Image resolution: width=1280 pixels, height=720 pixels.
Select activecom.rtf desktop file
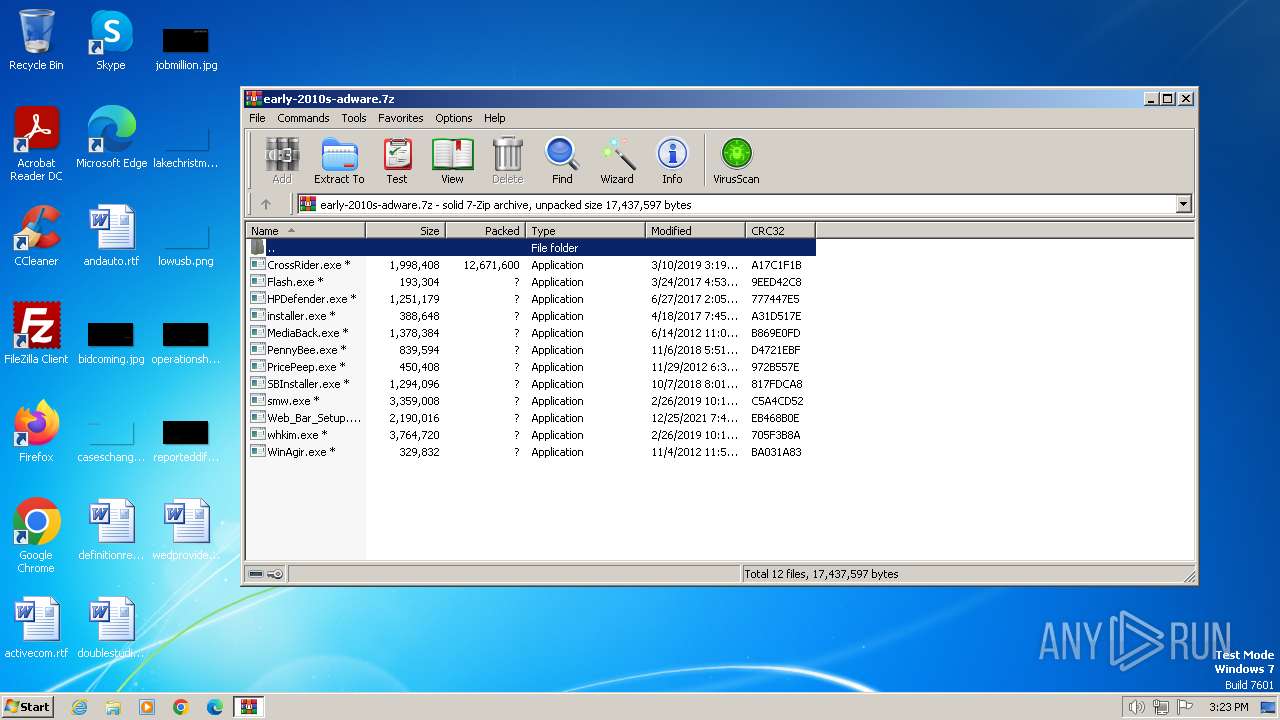36,628
